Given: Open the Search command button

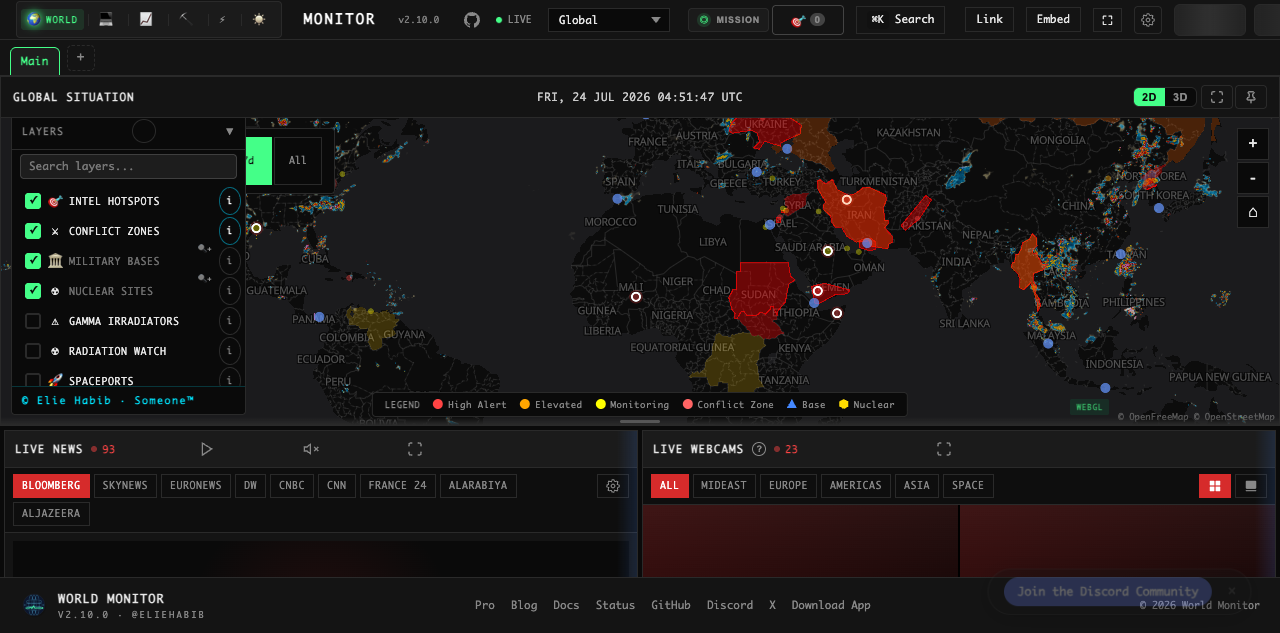Looking at the screenshot, I should tap(901, 19).
